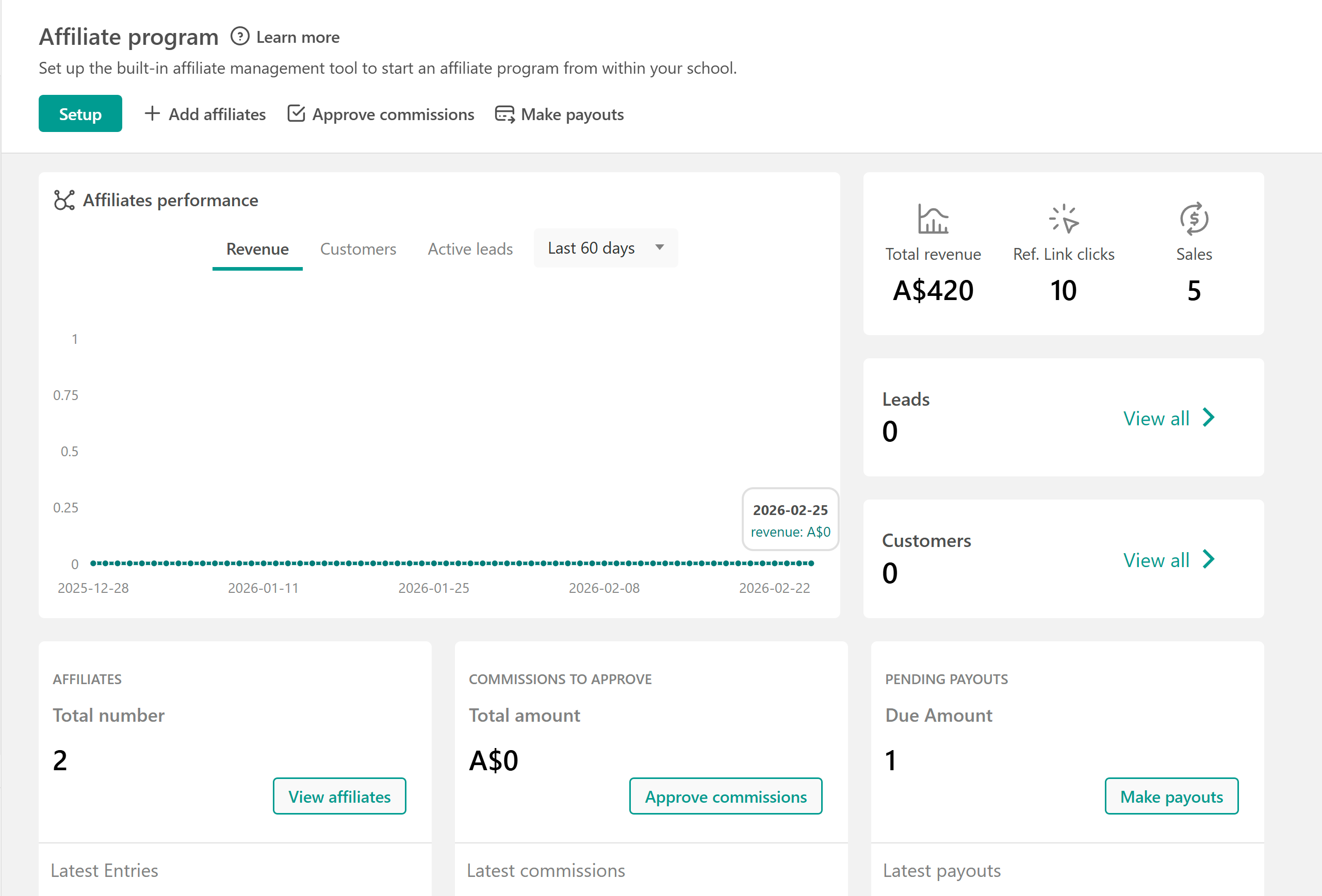This screenshot has width=1322, height=896.
Task: Open the Leads View all link
Action: click(1155, 419)
